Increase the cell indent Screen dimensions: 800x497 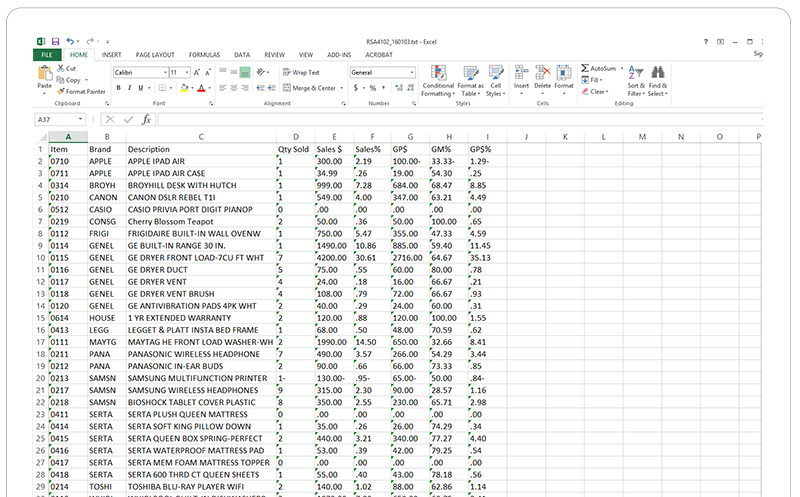pyautogui.click(x=271, y=88)
